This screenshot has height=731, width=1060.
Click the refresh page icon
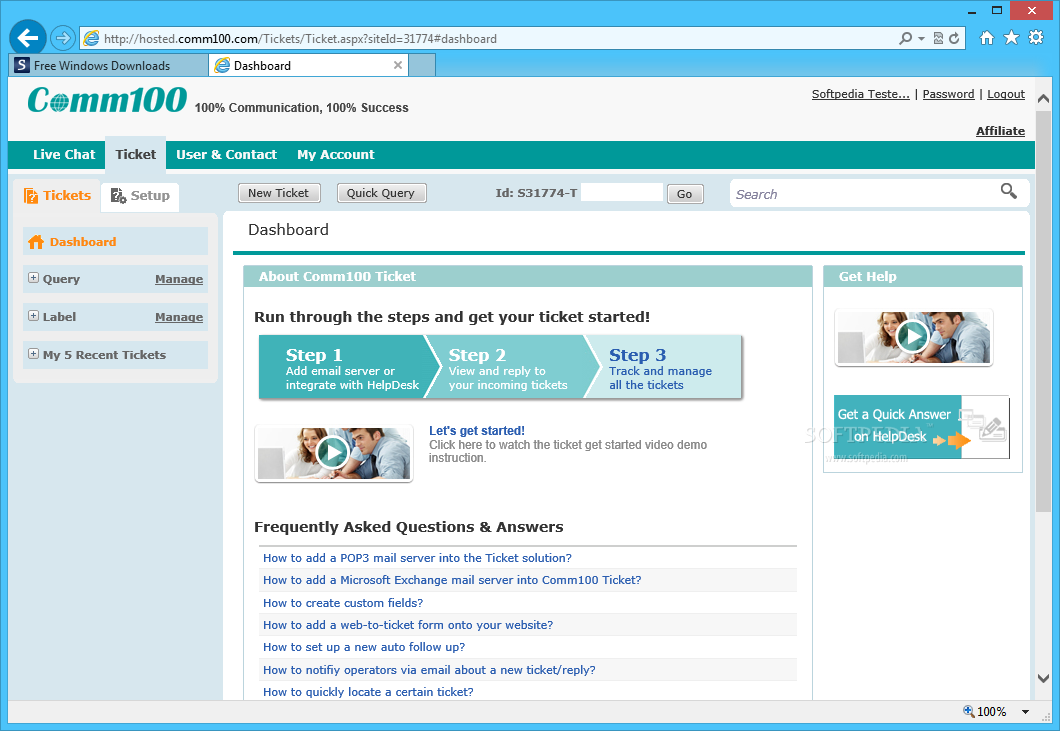(x=954, y=39)
